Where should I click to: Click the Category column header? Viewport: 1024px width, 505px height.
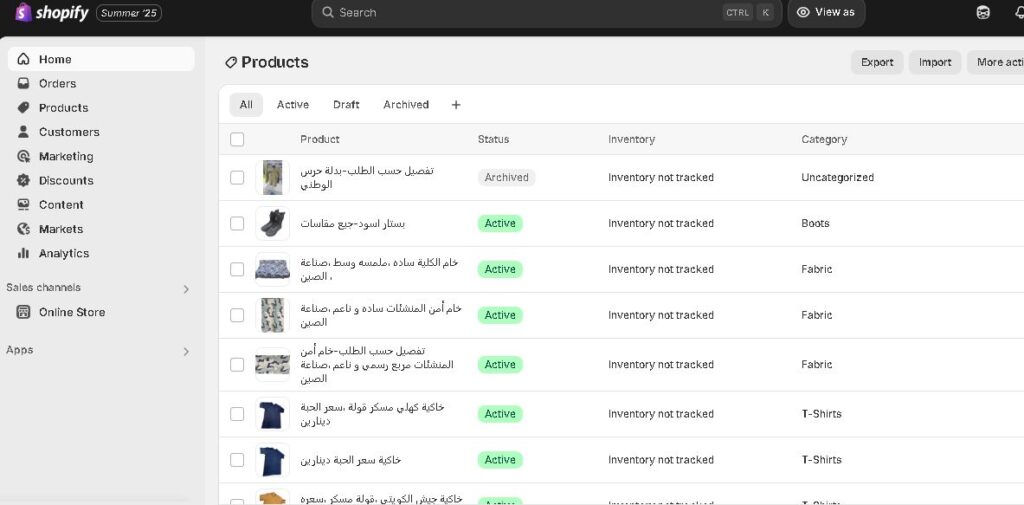tap(824, 139)
